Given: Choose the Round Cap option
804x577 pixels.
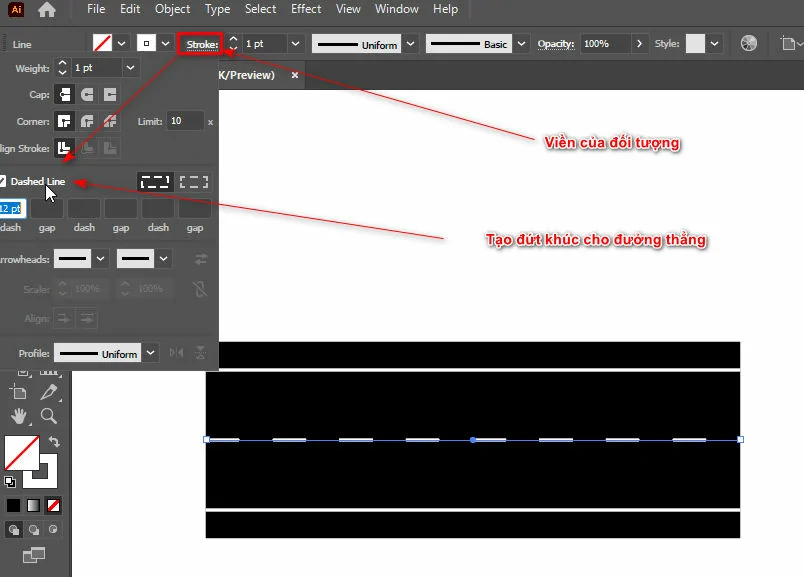Looking at the screenshot, I should pos(87,95).
